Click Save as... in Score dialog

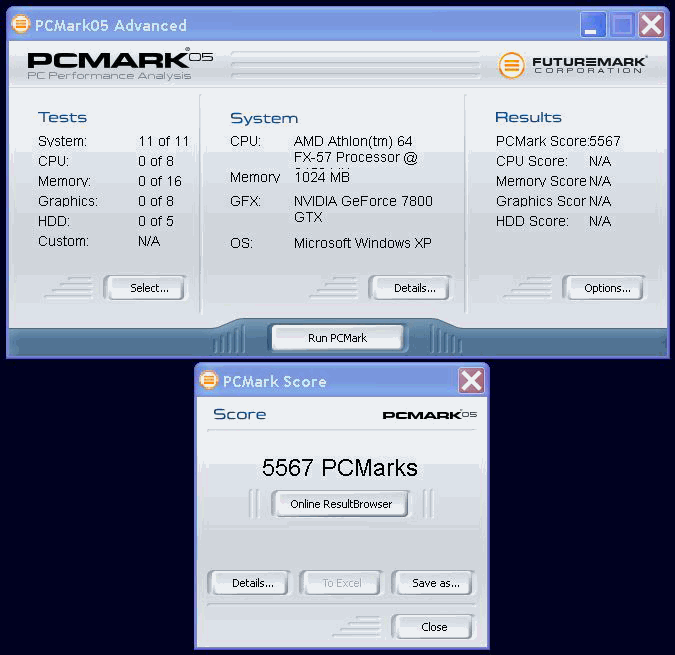coord(434,583)
